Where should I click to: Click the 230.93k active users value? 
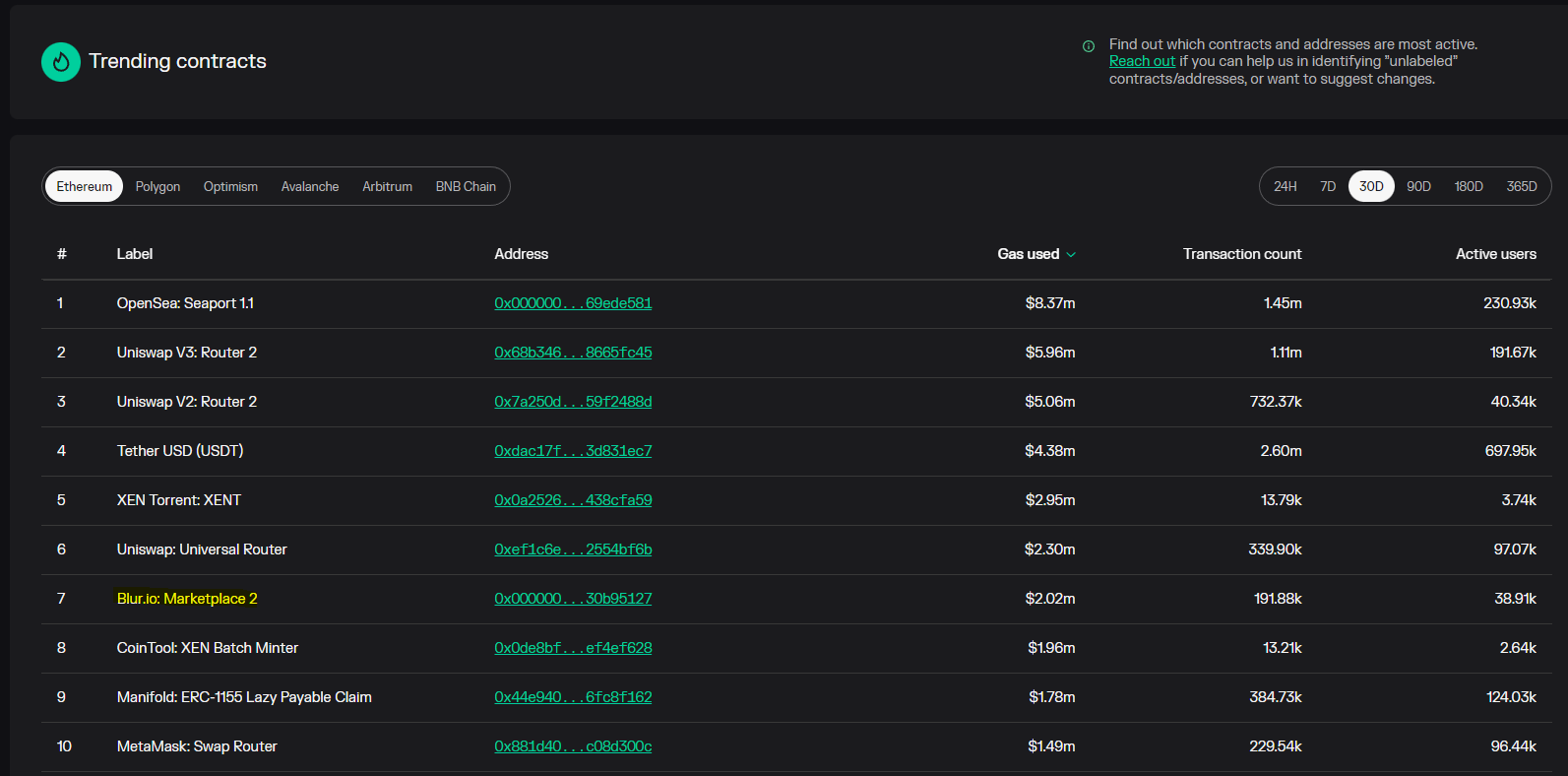[x=1510, y=303]
